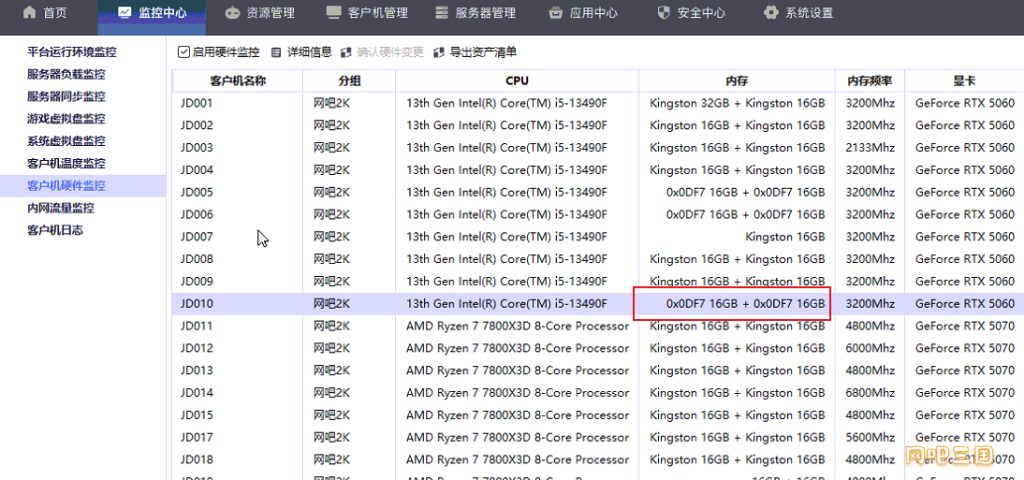This screenshot has height=480, width=1024.
Task: Click the icon beside 确认硬件变更
Action: coord(346,52)
